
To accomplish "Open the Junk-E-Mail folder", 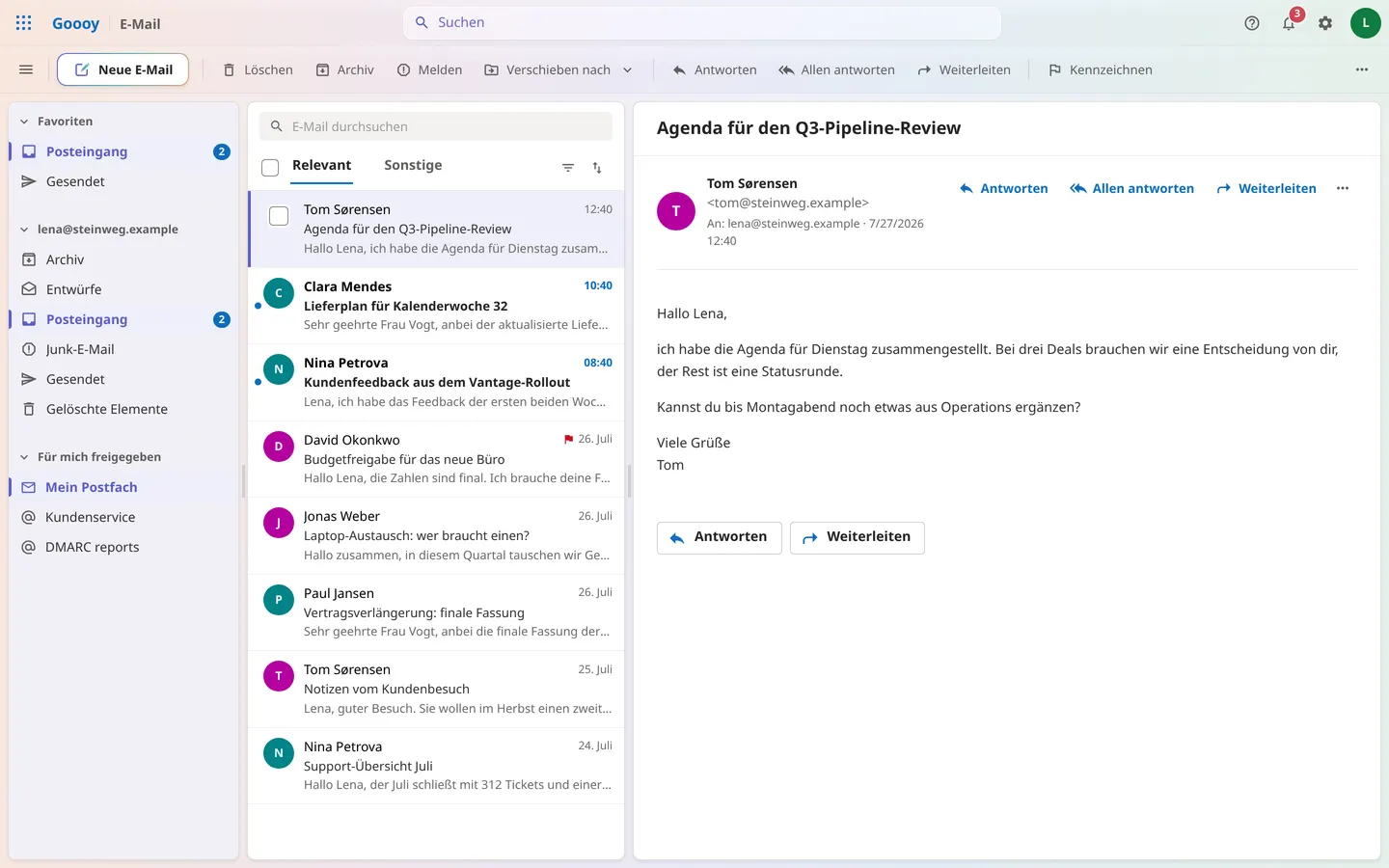I will pyautogui.click(x=123, y=349).
